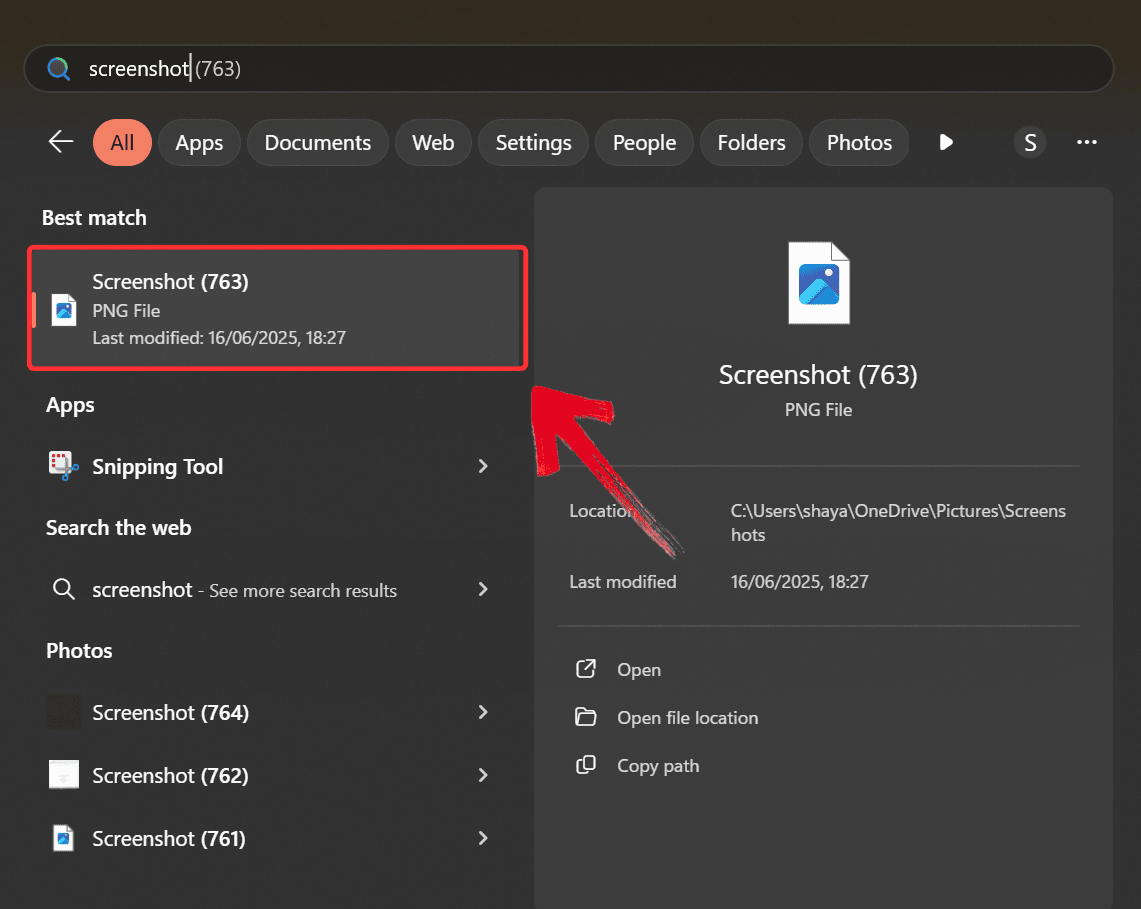The image size is (1141, 909).
Task: Expand the web search result chevron
Action: pyautogui.click(x=483, y=589)
